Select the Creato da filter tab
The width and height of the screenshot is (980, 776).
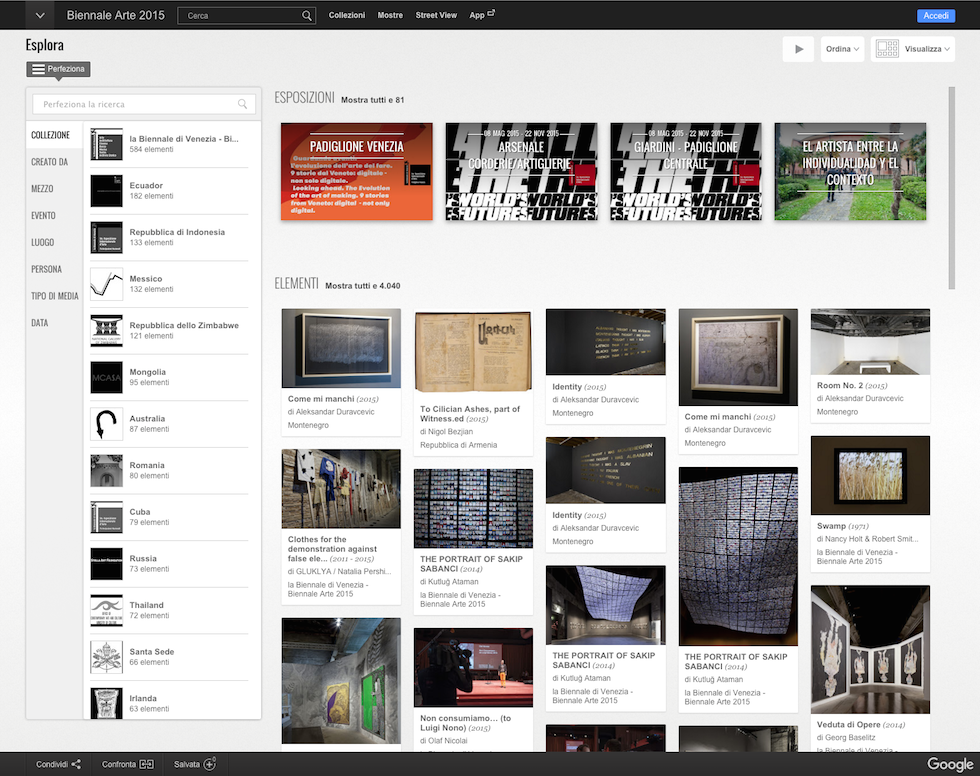[x=49, y=162]
